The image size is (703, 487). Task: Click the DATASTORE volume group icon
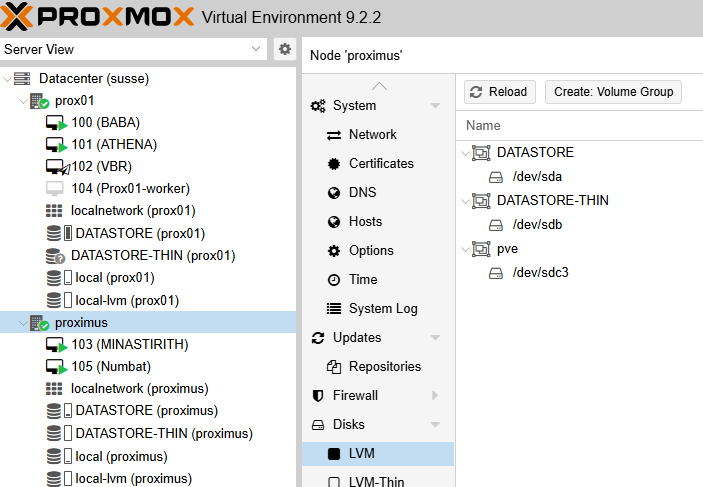[481, 153]
